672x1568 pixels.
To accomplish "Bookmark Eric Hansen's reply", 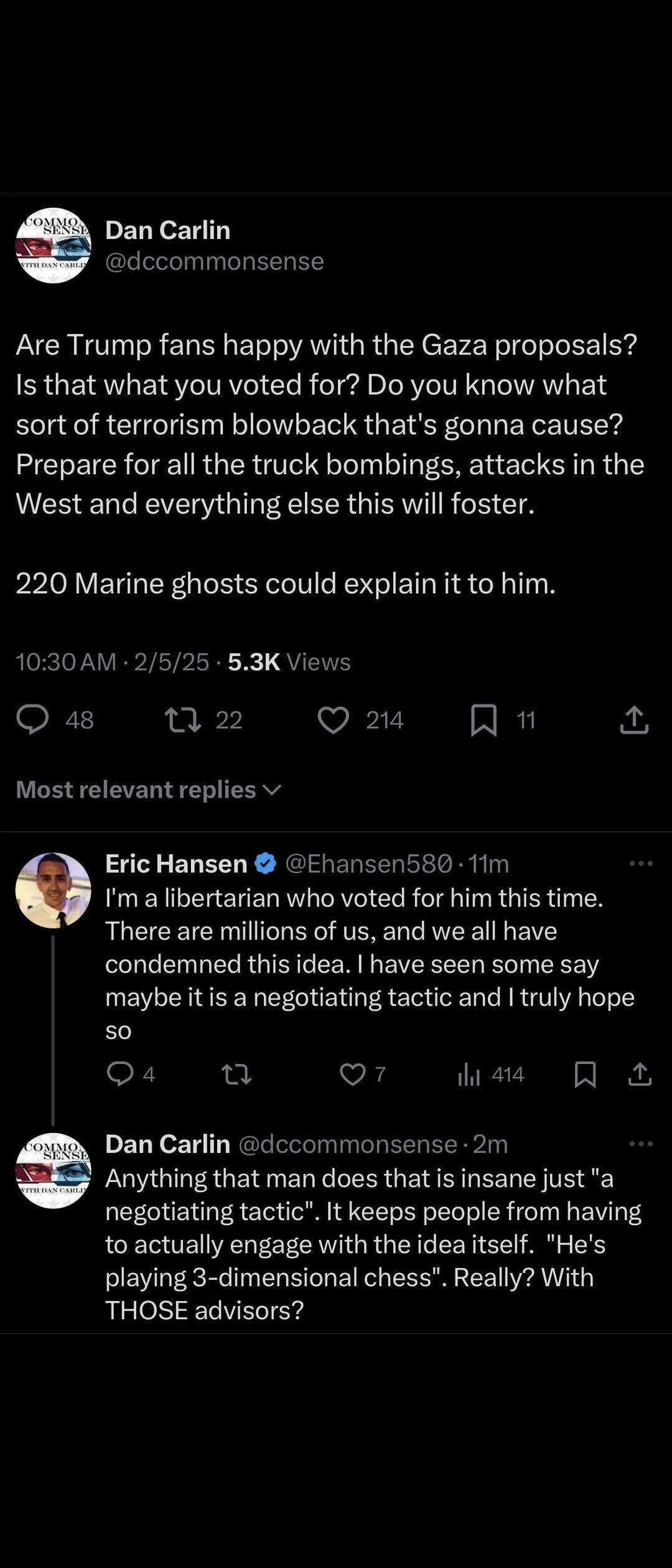I will point(585,1074).
